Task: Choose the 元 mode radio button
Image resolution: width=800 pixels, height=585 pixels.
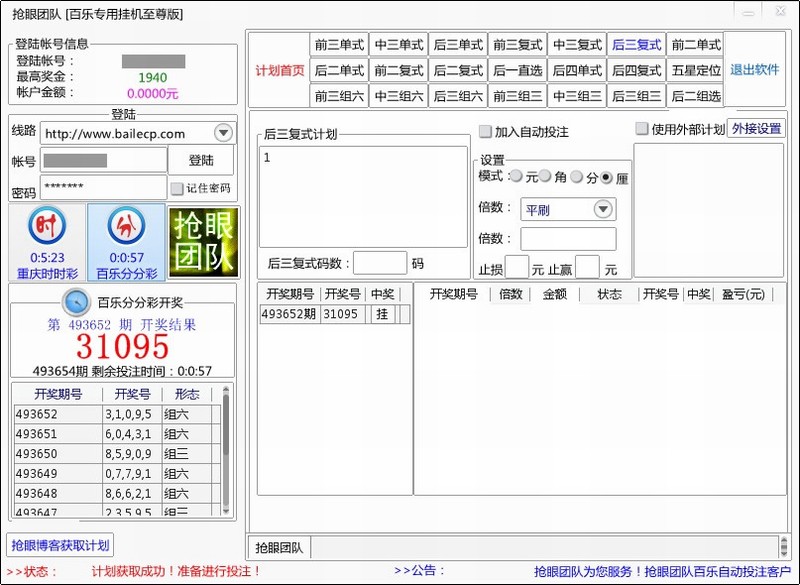Action: coord(516,177)
